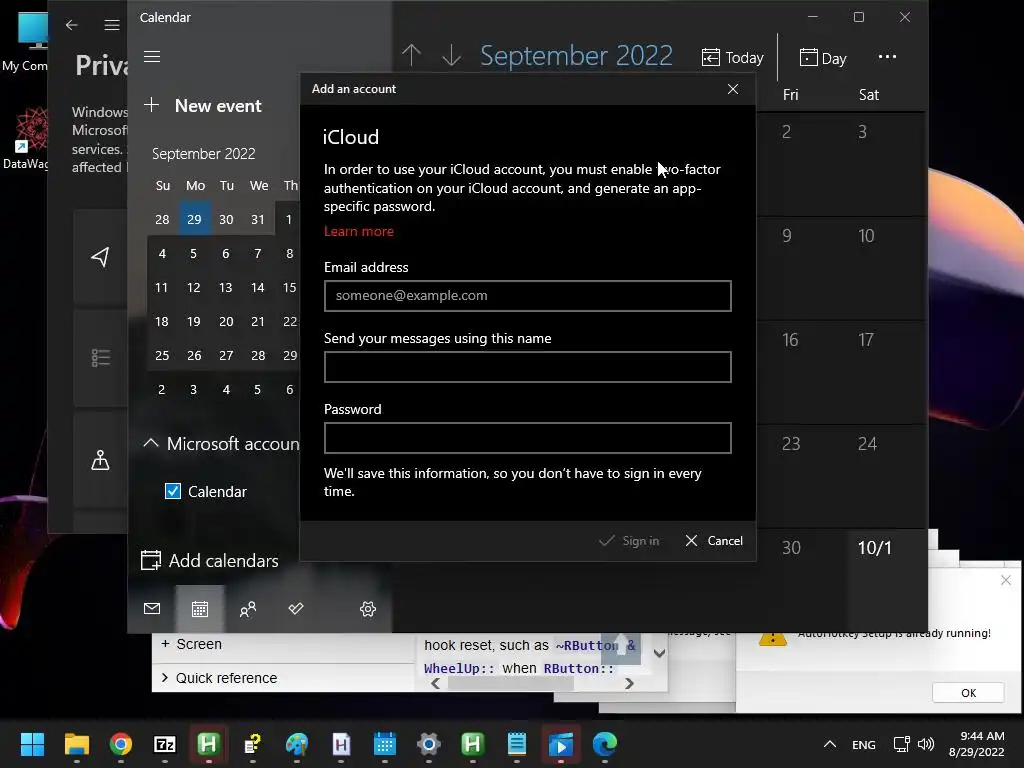Go to previous month with up arrow

coord(411,56)
